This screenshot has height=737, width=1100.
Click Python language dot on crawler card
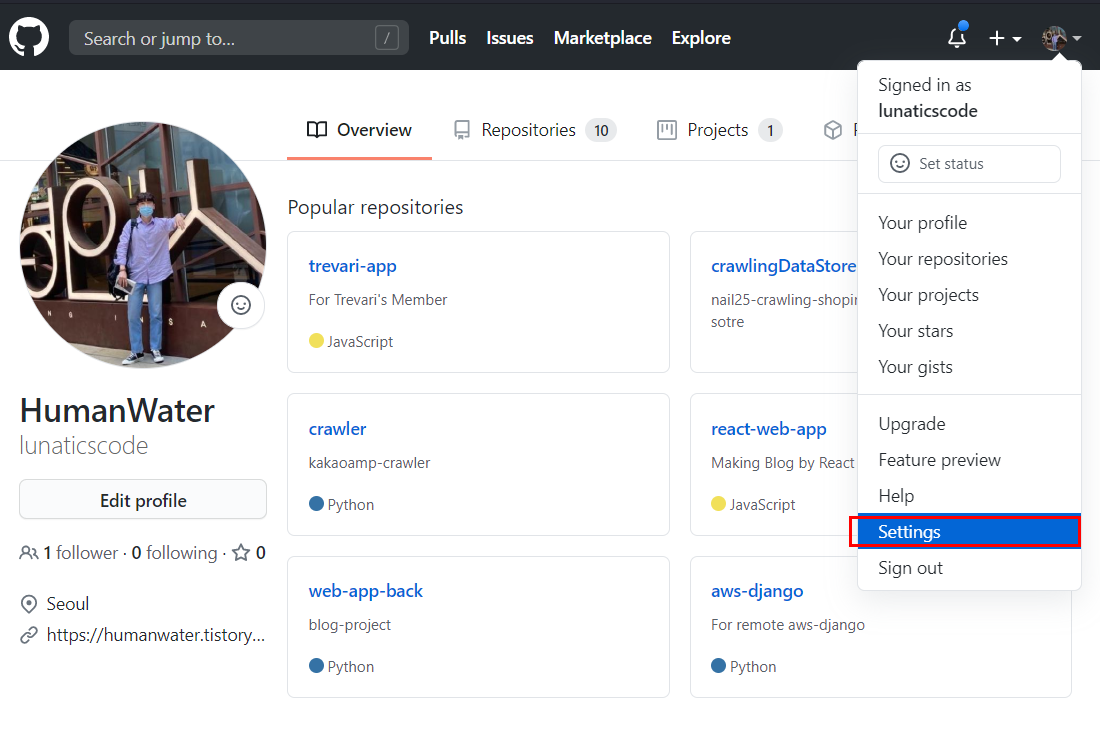316,503
